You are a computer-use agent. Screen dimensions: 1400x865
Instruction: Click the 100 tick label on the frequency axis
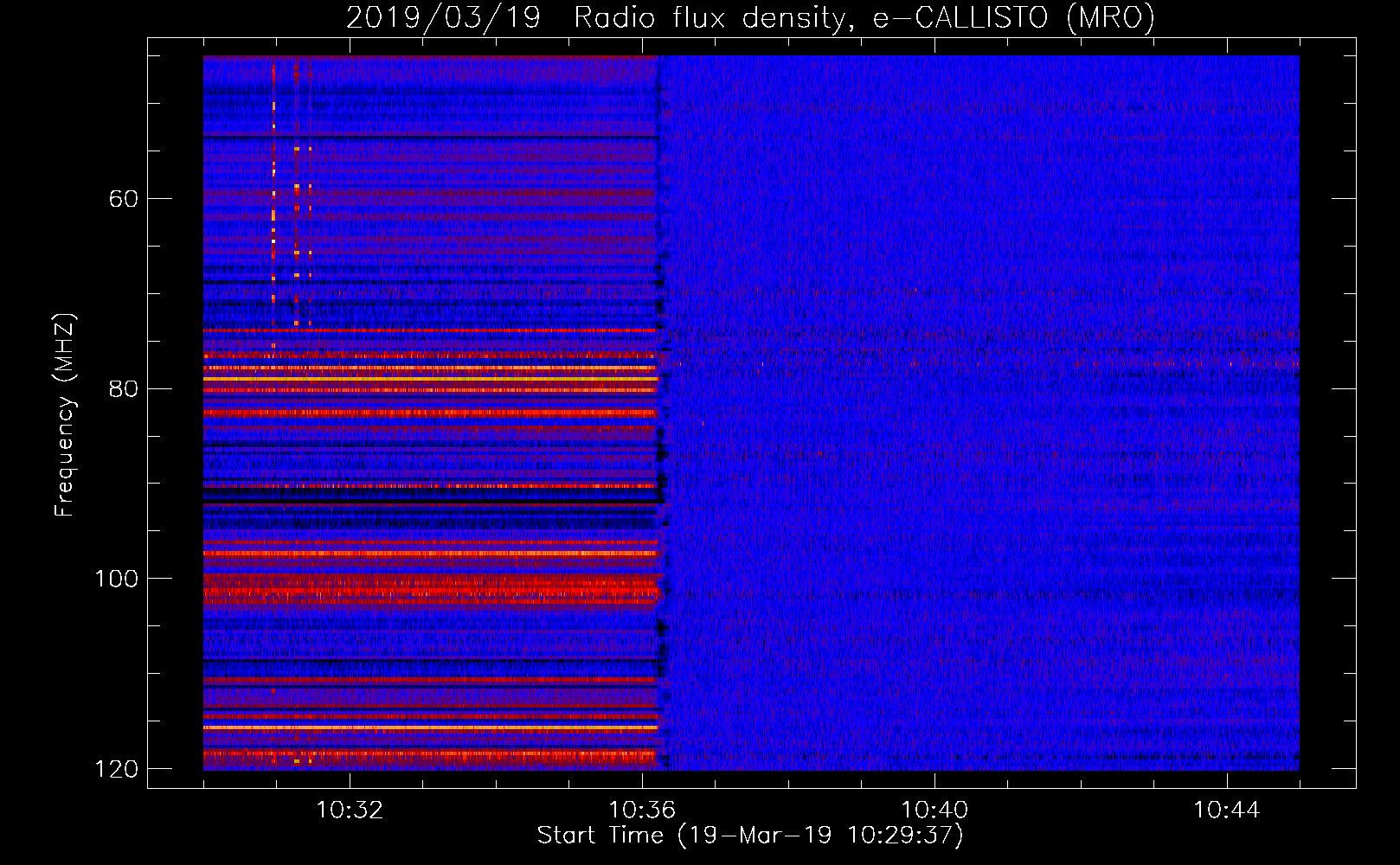(117, 579)
